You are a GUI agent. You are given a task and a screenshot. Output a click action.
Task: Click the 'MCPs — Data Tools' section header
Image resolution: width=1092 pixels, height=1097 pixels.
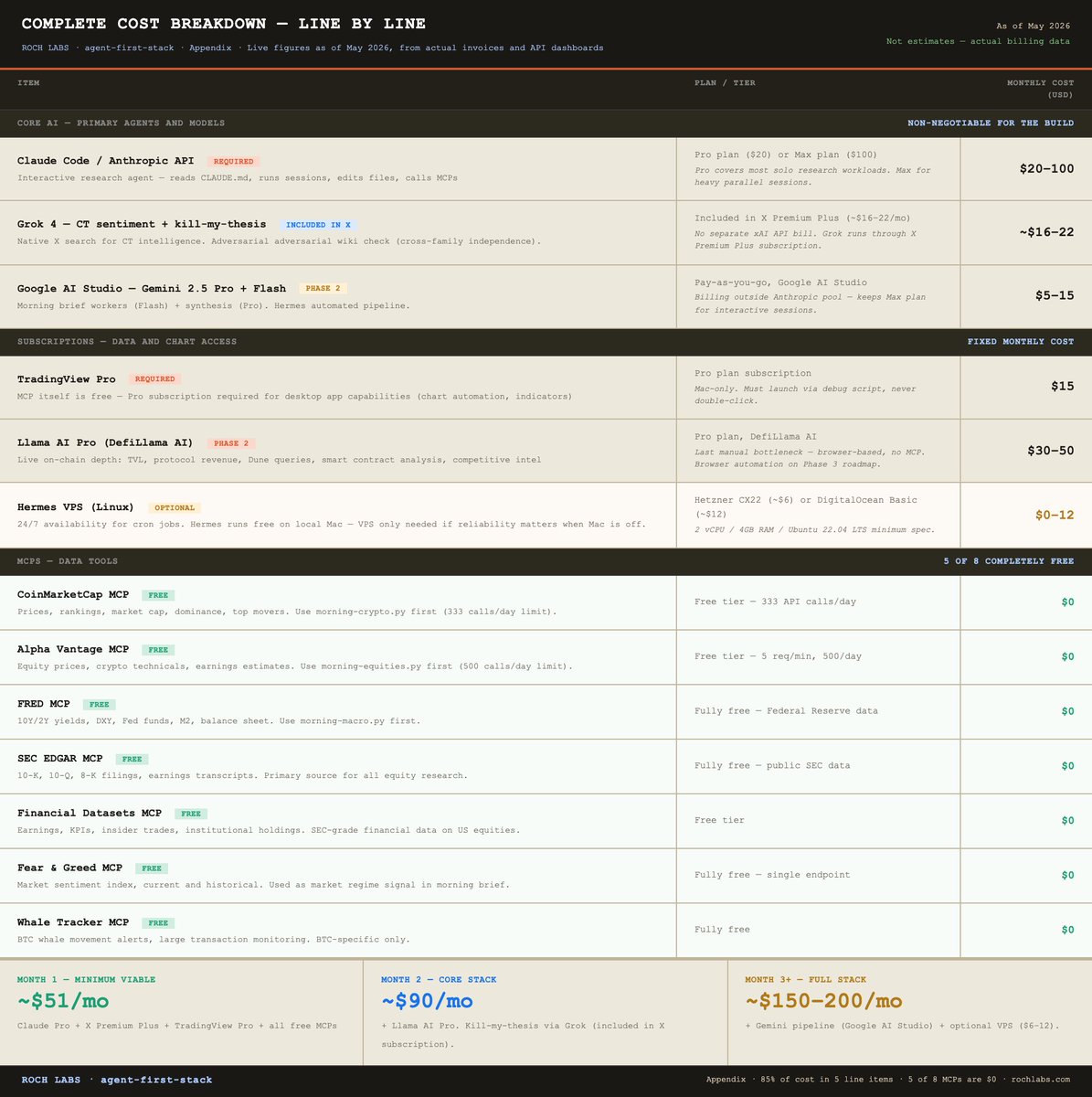[68, 561]
